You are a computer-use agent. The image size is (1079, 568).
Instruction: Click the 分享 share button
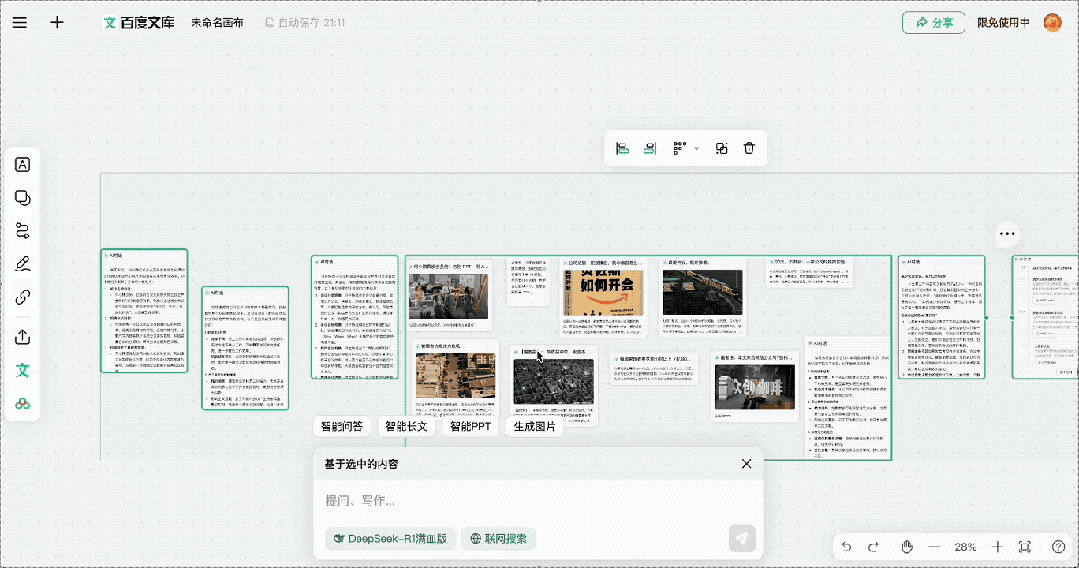933,23
